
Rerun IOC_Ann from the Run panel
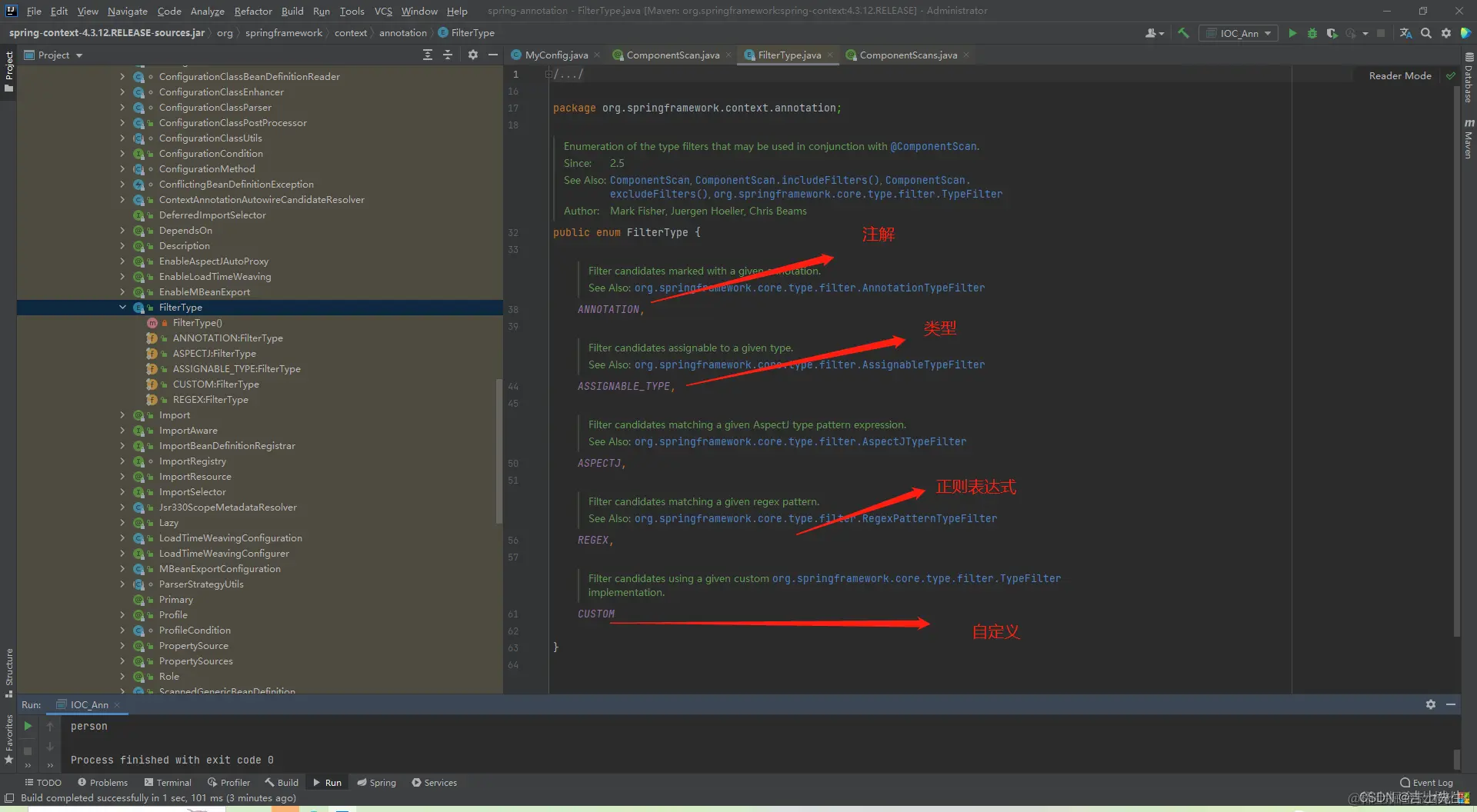tap(28, 726)
